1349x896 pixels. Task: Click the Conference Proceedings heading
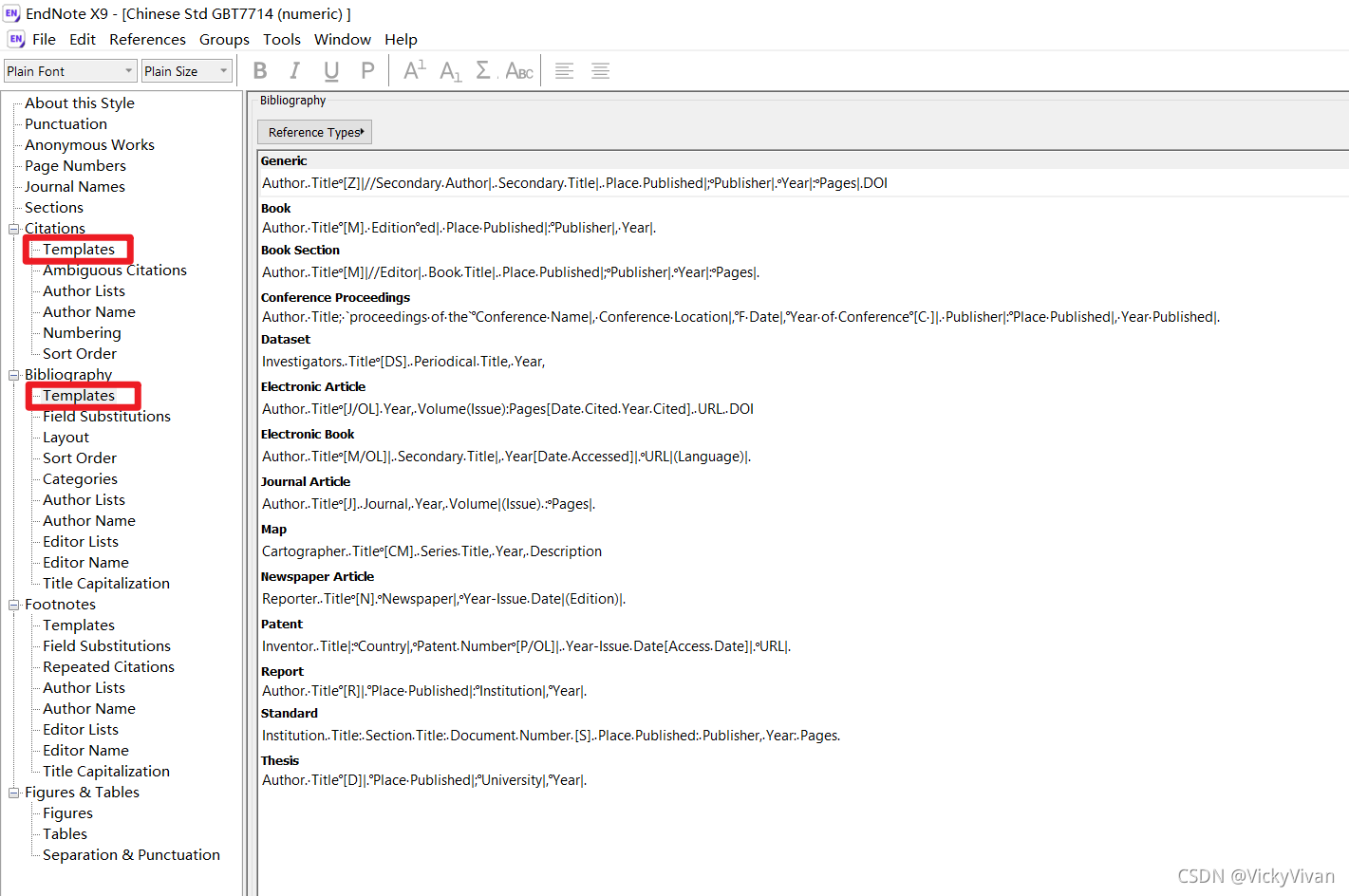[x=335, y=297]
